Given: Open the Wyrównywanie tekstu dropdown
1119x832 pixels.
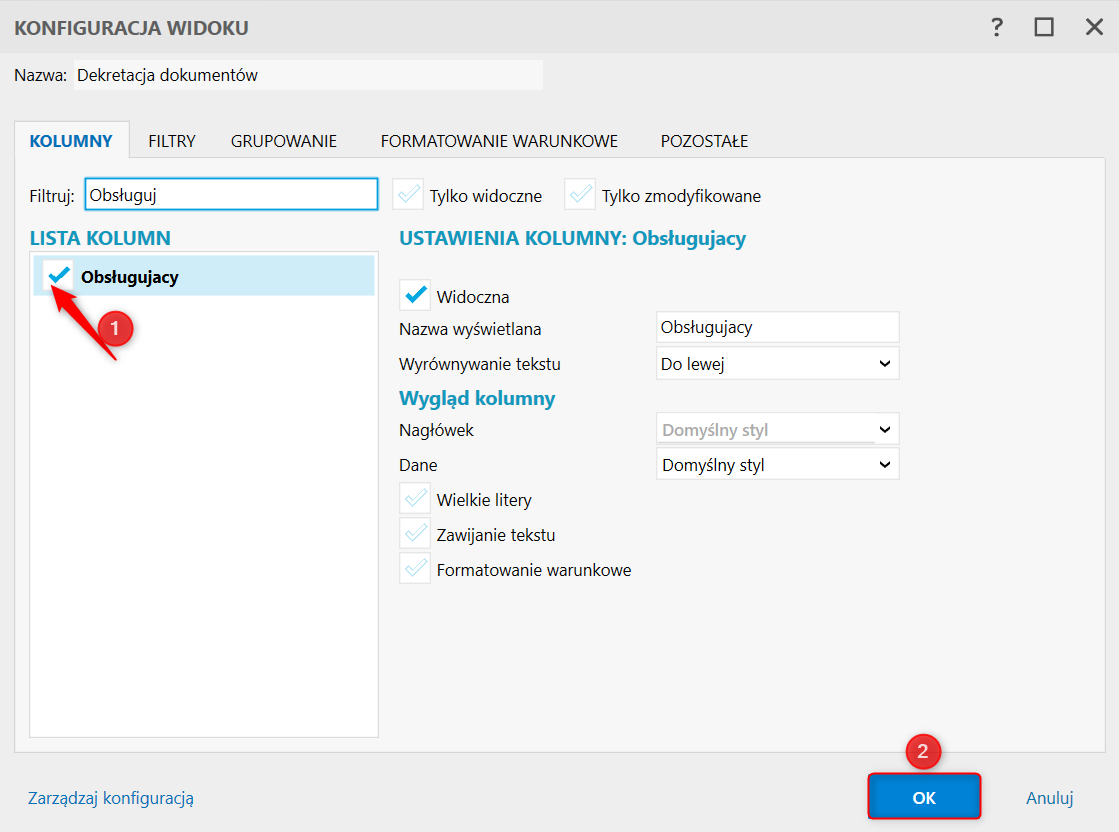Looking at the screenshot, I should [x=777, y=364].
